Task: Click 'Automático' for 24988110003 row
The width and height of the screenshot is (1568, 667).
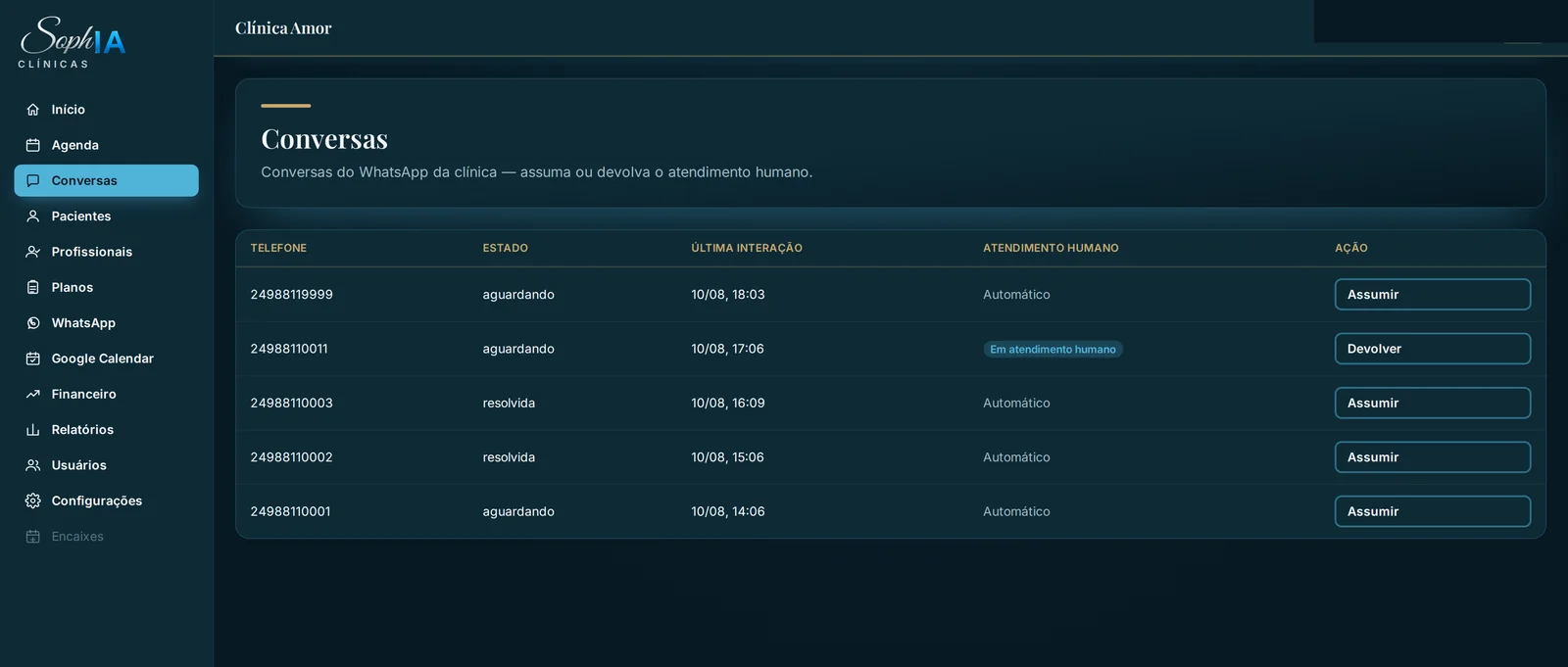Action: click(x=1016, y=403)
